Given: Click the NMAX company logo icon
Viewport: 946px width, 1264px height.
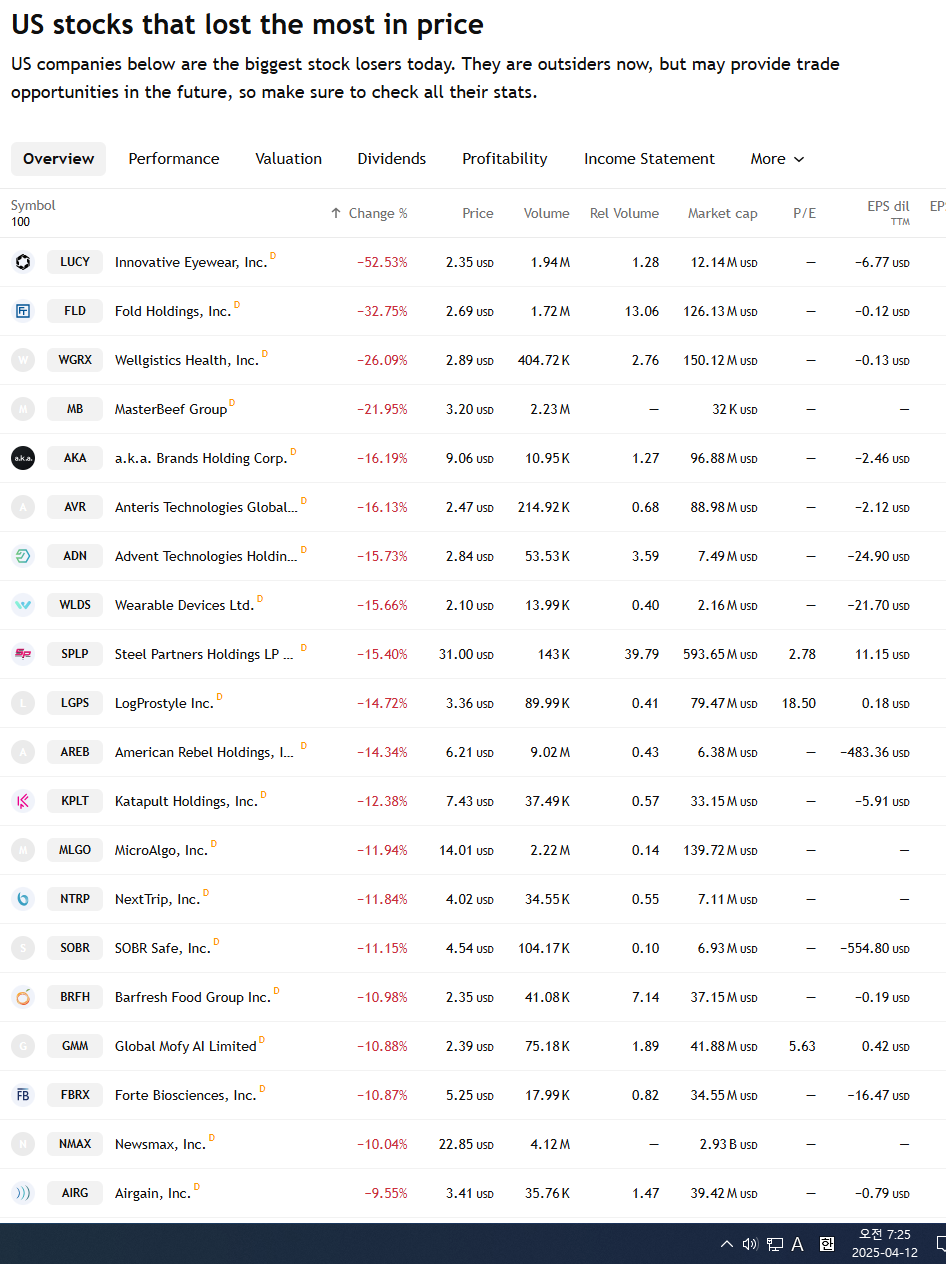Looking at the screenshot, I should (x=23, y=1144).
